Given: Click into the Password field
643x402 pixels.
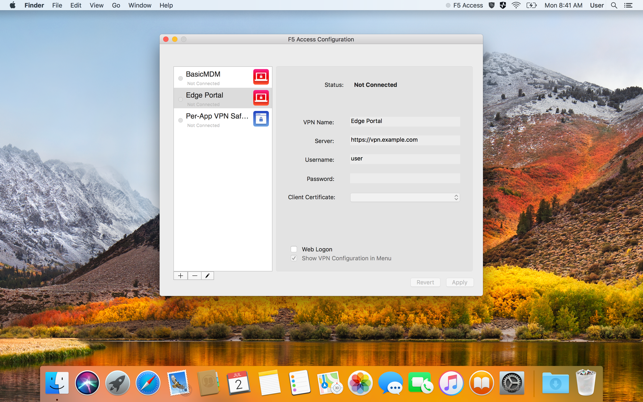Looking at the screenshot, I should [405, 179].
